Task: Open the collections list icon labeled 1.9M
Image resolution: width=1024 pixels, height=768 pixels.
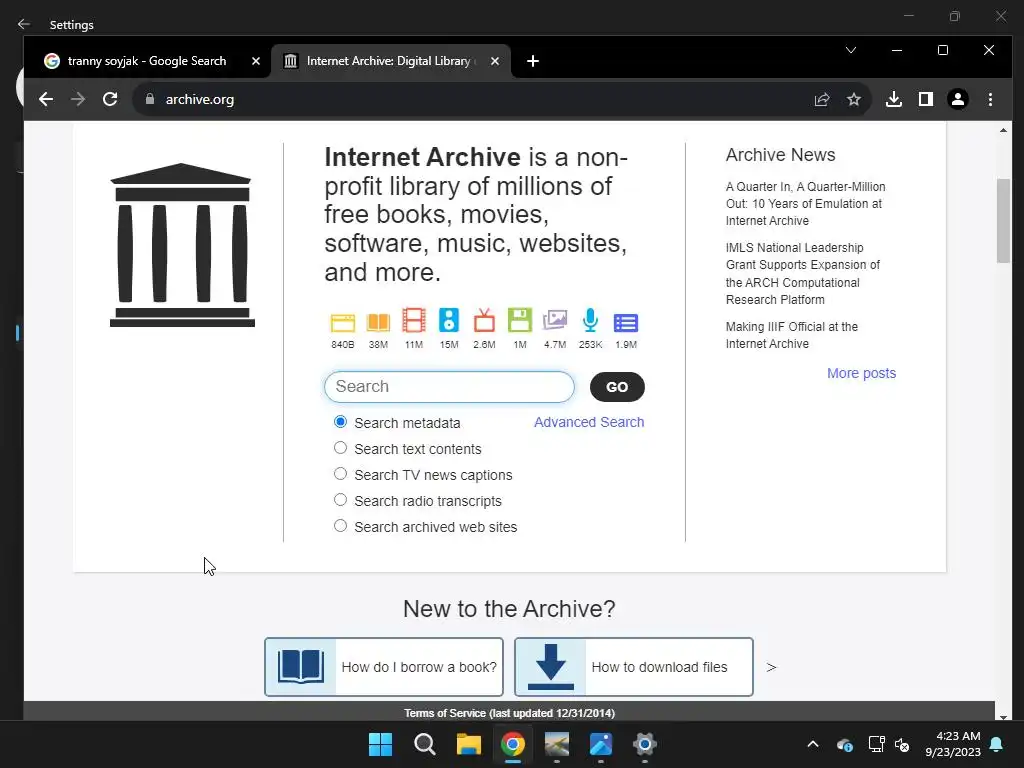Action: click(x=626, y=323)
